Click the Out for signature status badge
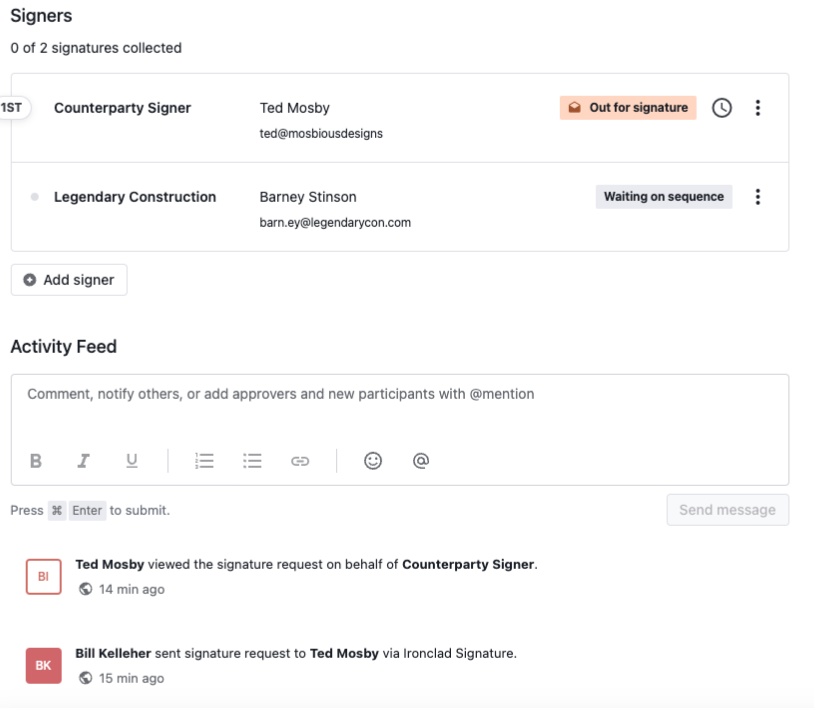This screenshot has width=824, height=718. (x=628, y=108)
